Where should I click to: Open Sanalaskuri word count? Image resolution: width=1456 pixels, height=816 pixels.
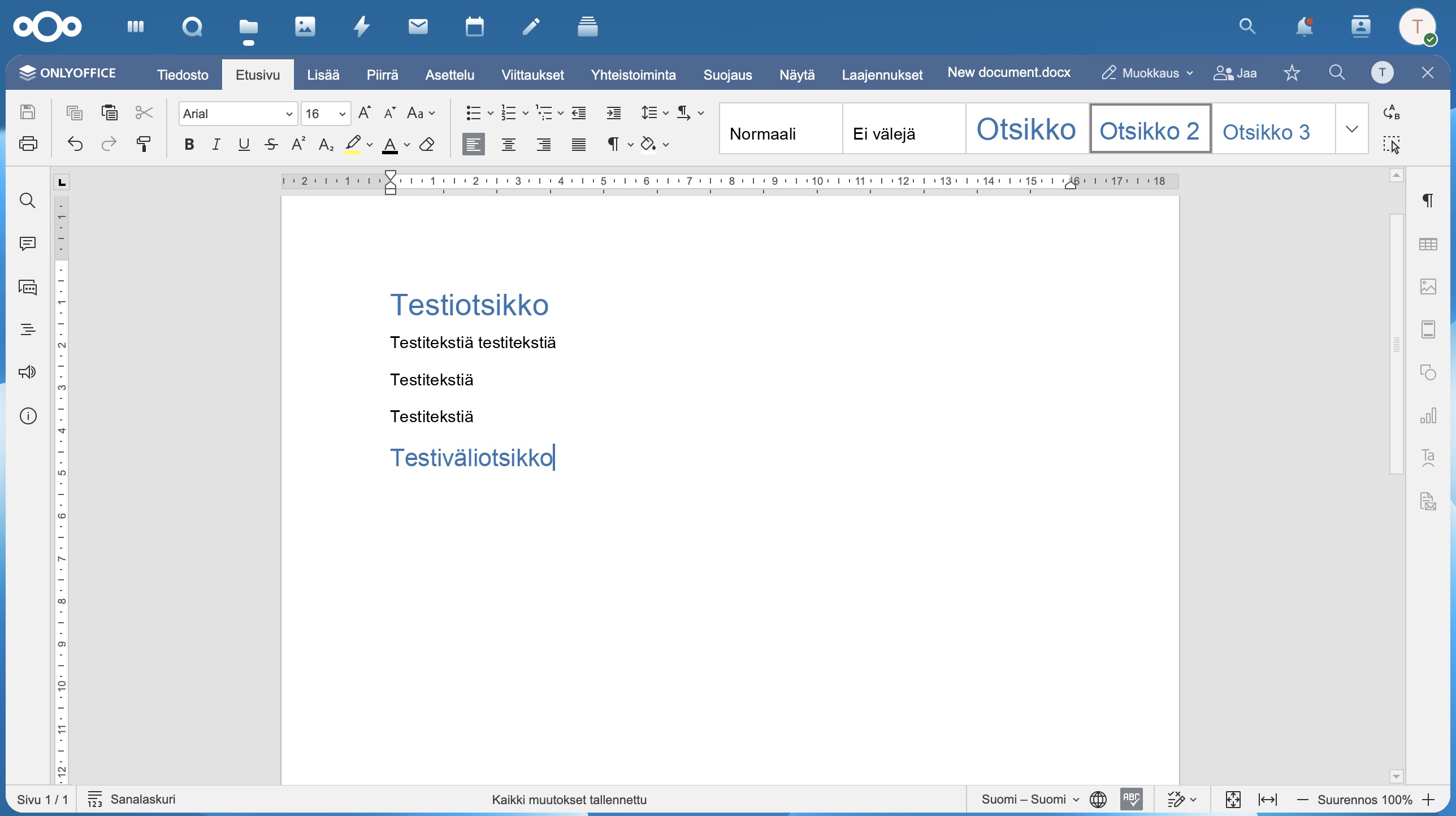click(132, 799)
